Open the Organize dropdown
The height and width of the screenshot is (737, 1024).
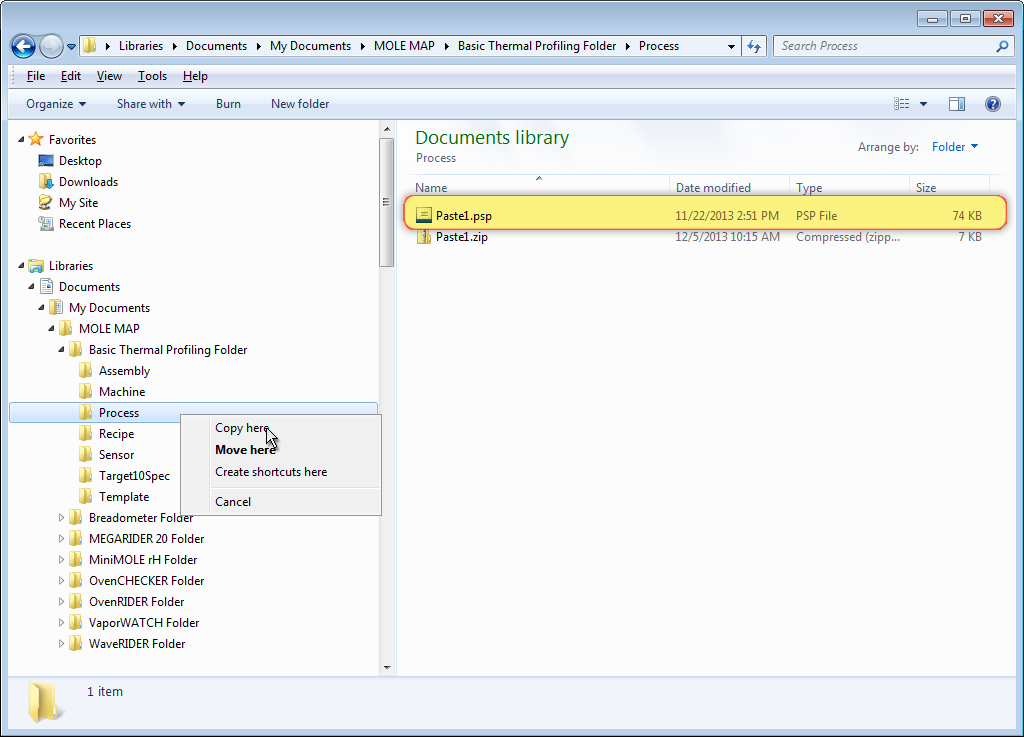(x=56, y=104)
